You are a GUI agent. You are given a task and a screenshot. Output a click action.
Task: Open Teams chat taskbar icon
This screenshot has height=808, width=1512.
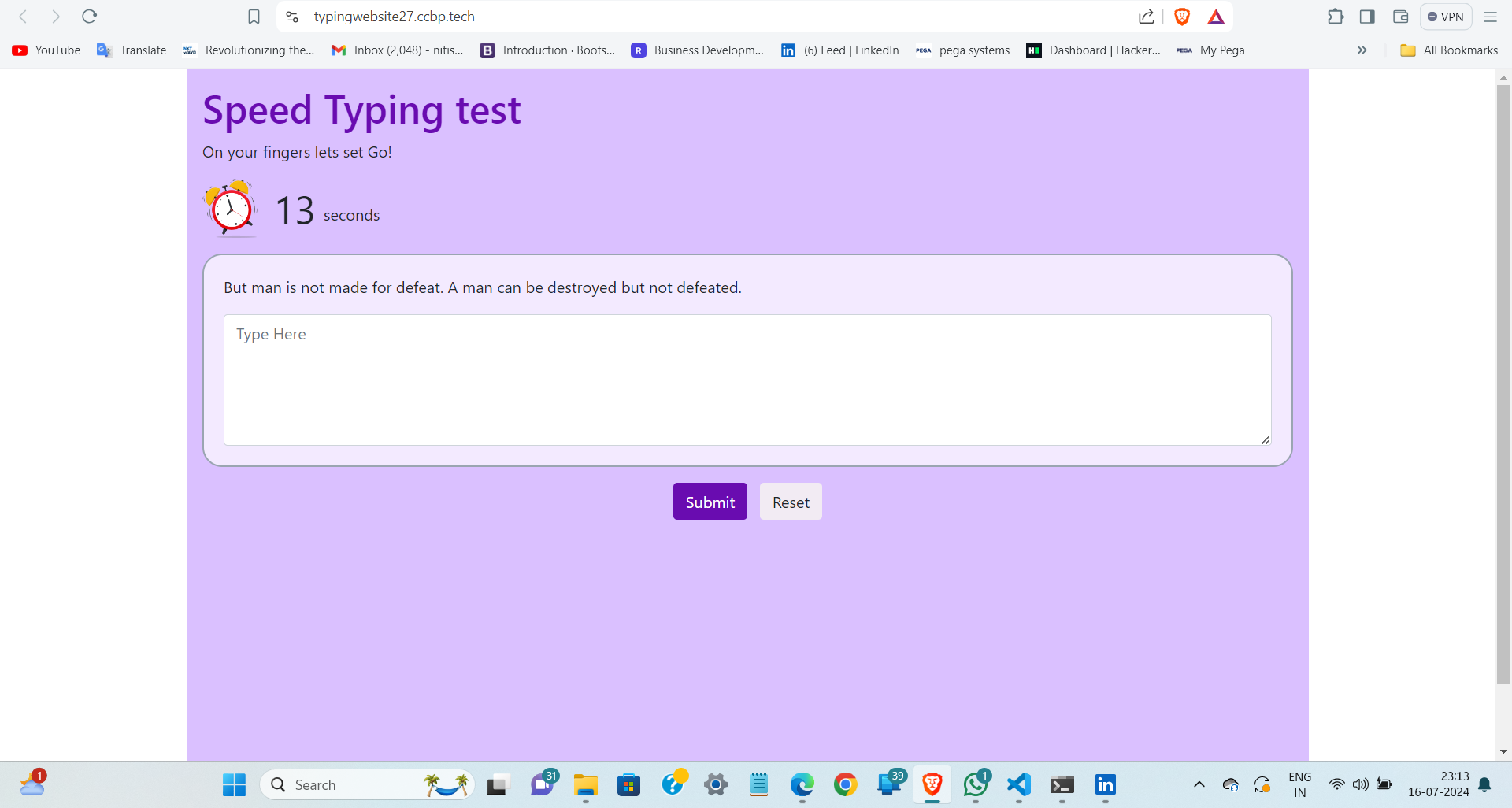pyautogui.click(x=542, y=784)
